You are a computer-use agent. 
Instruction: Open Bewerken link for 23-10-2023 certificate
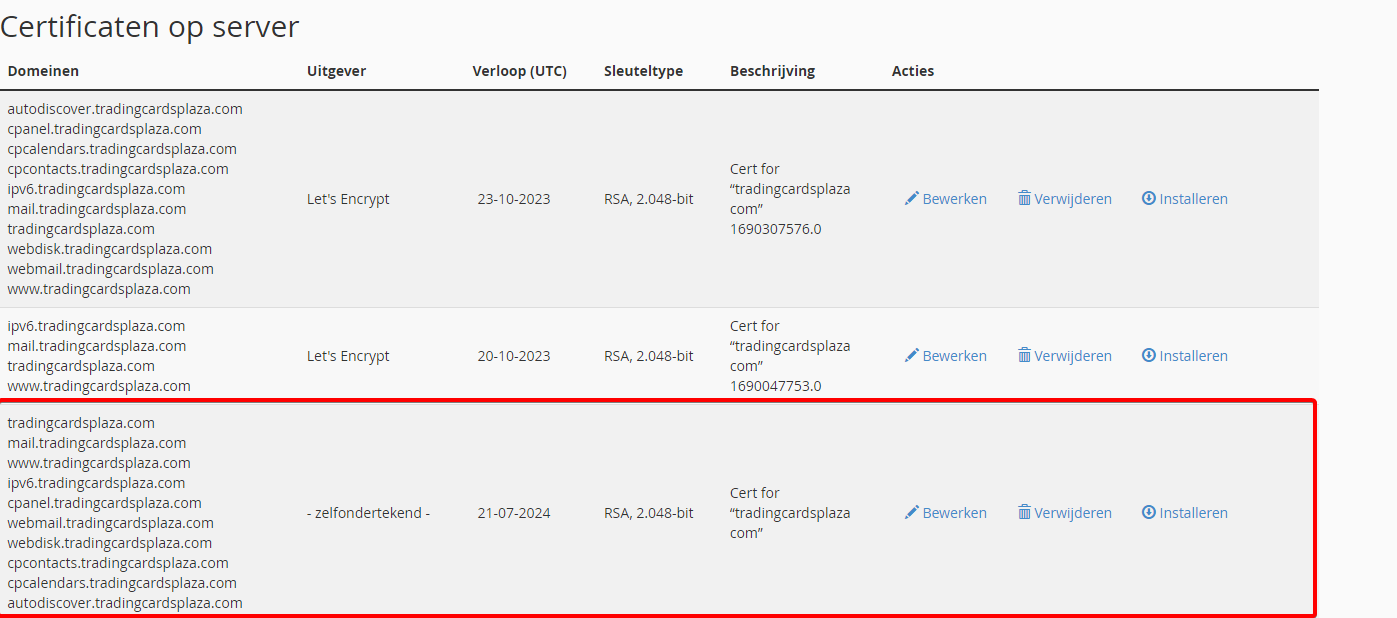(x=954, y=199)
